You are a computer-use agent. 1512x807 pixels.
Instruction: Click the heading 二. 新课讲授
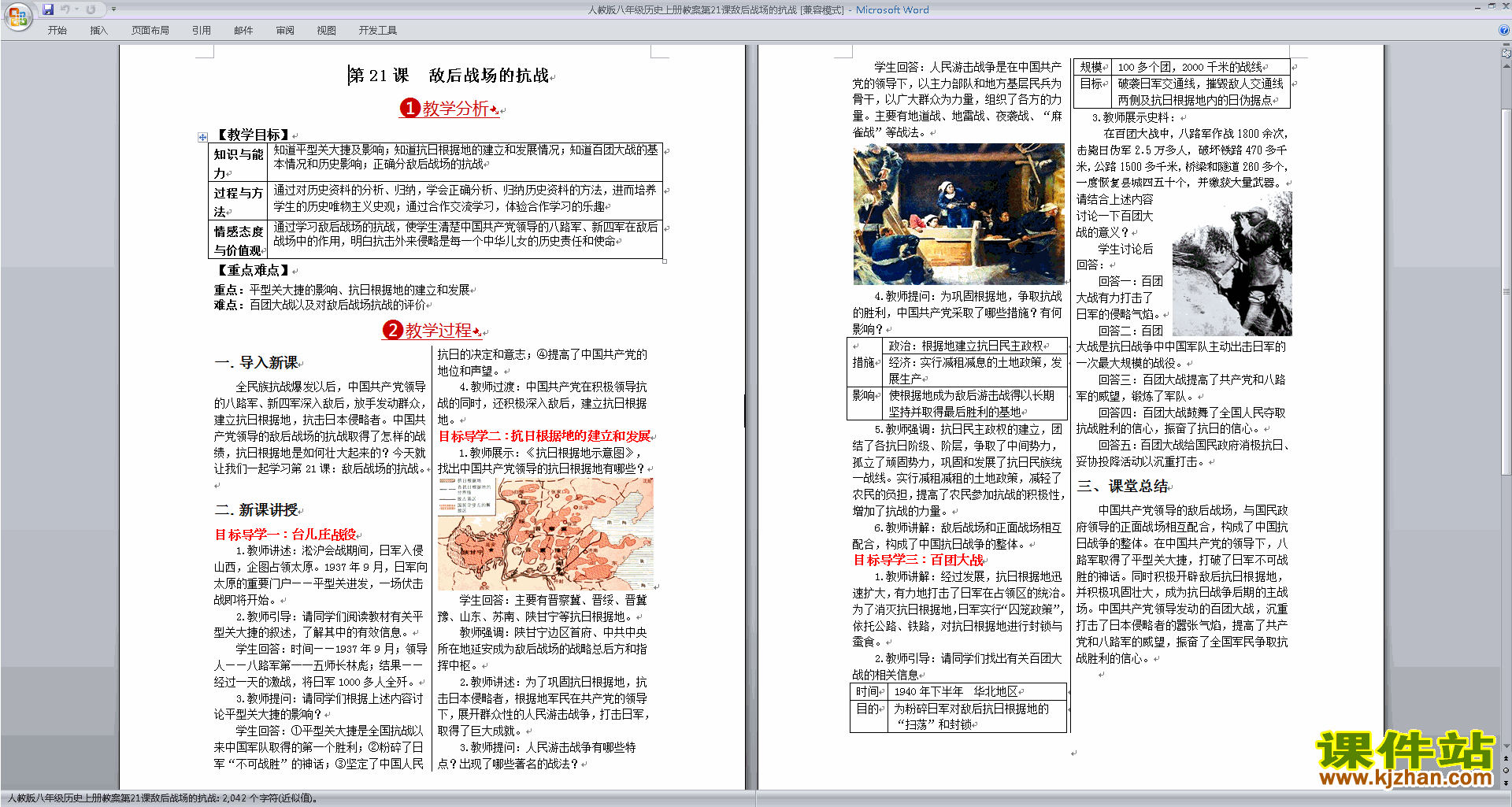tap(257, 509)
